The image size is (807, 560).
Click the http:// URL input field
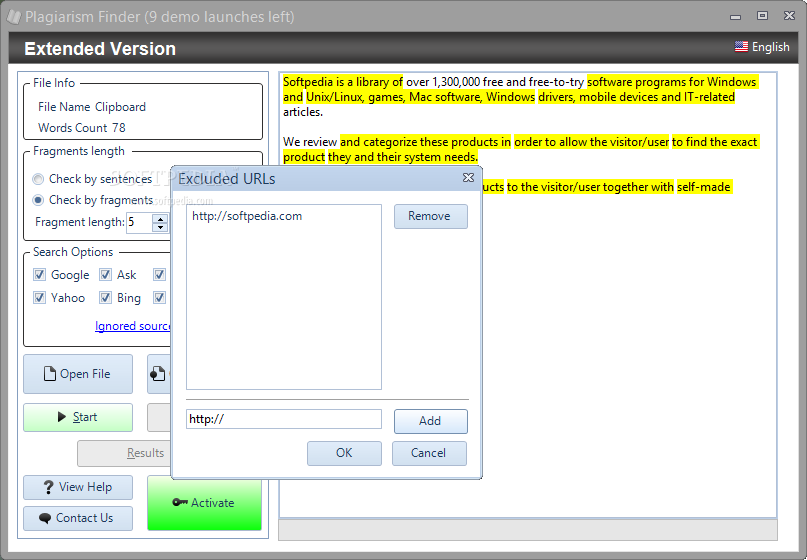click(x=284, y=419)
